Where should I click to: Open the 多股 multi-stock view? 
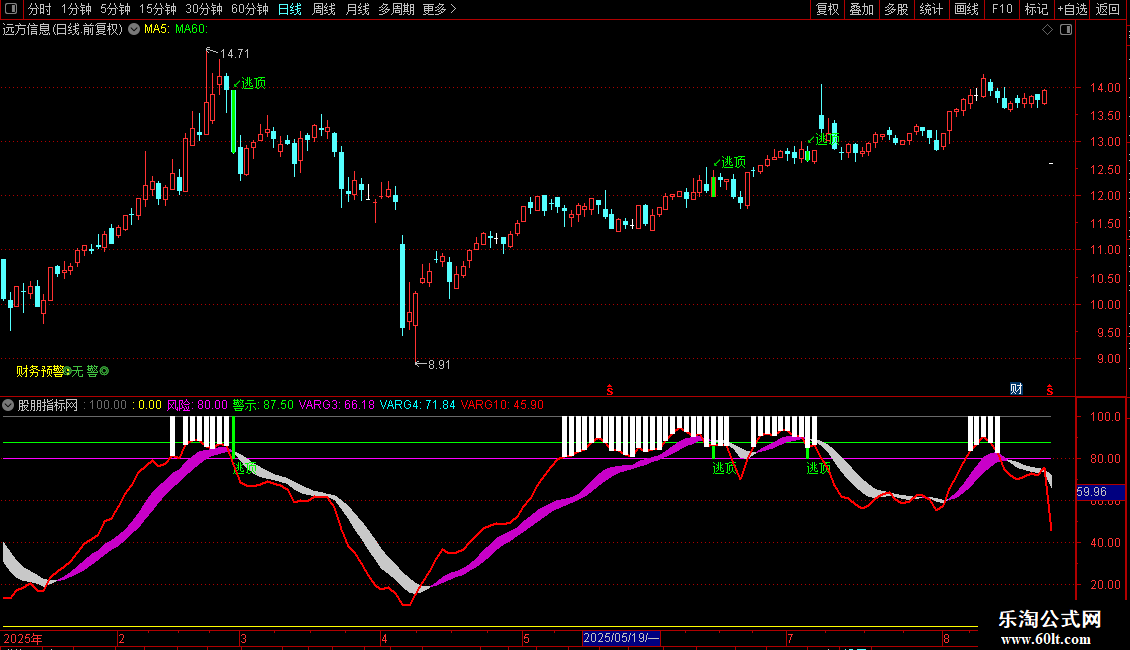coord(897,9)
